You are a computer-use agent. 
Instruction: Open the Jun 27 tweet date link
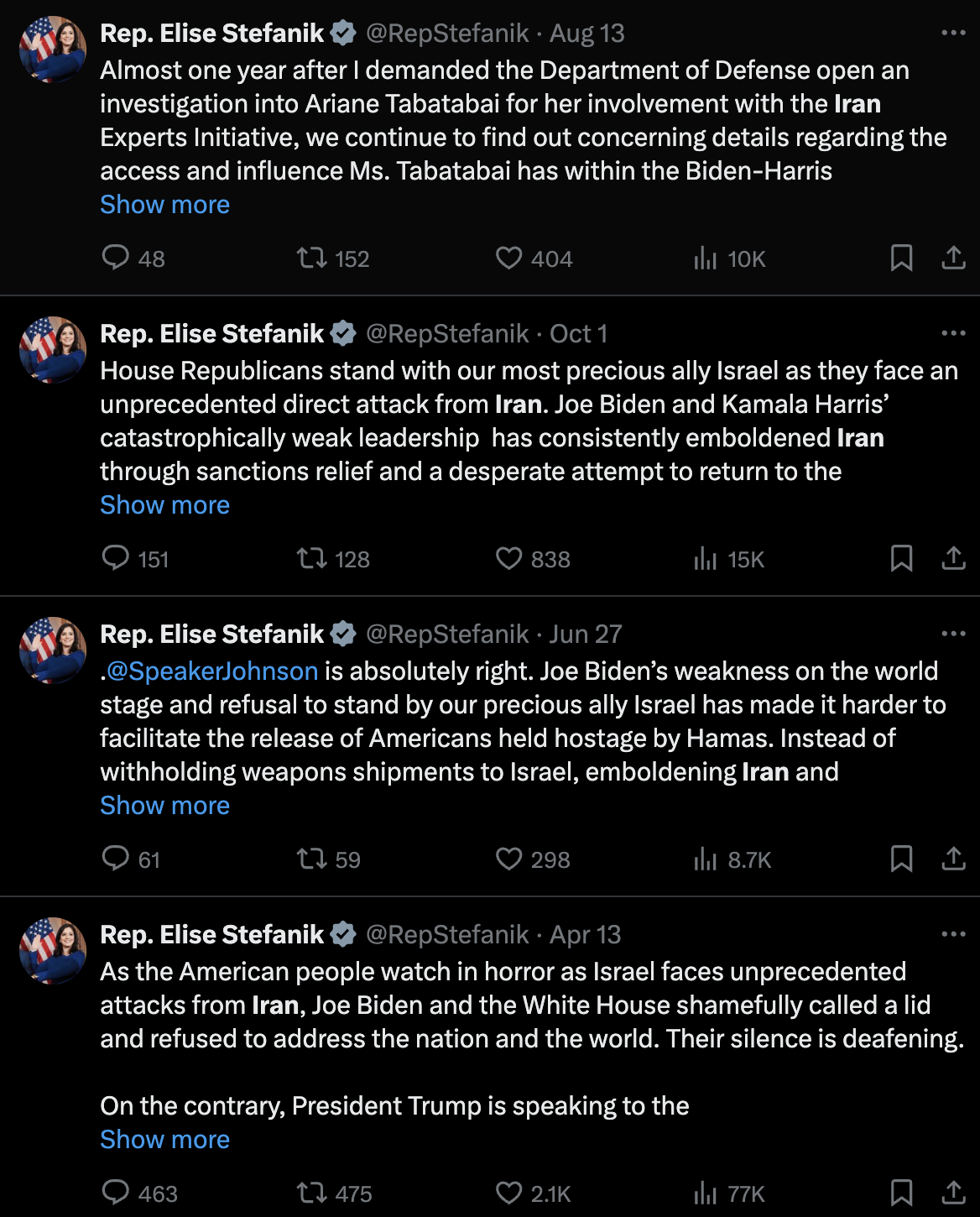pyautogui.click(x=586, y=635)
